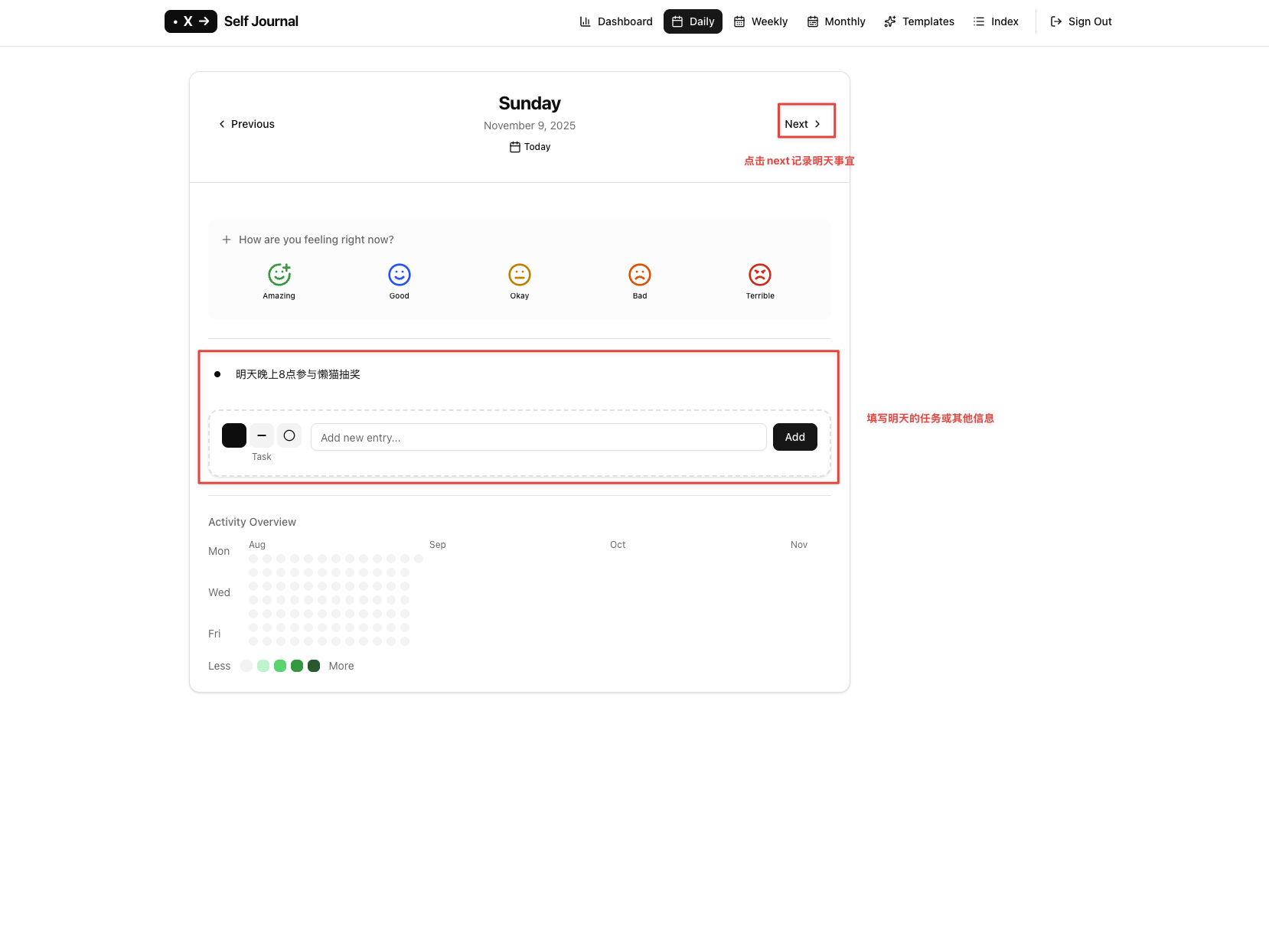Choose the black Task entry type
Viewport: 1269px width, 952px height.
click(x=234, y=435)
